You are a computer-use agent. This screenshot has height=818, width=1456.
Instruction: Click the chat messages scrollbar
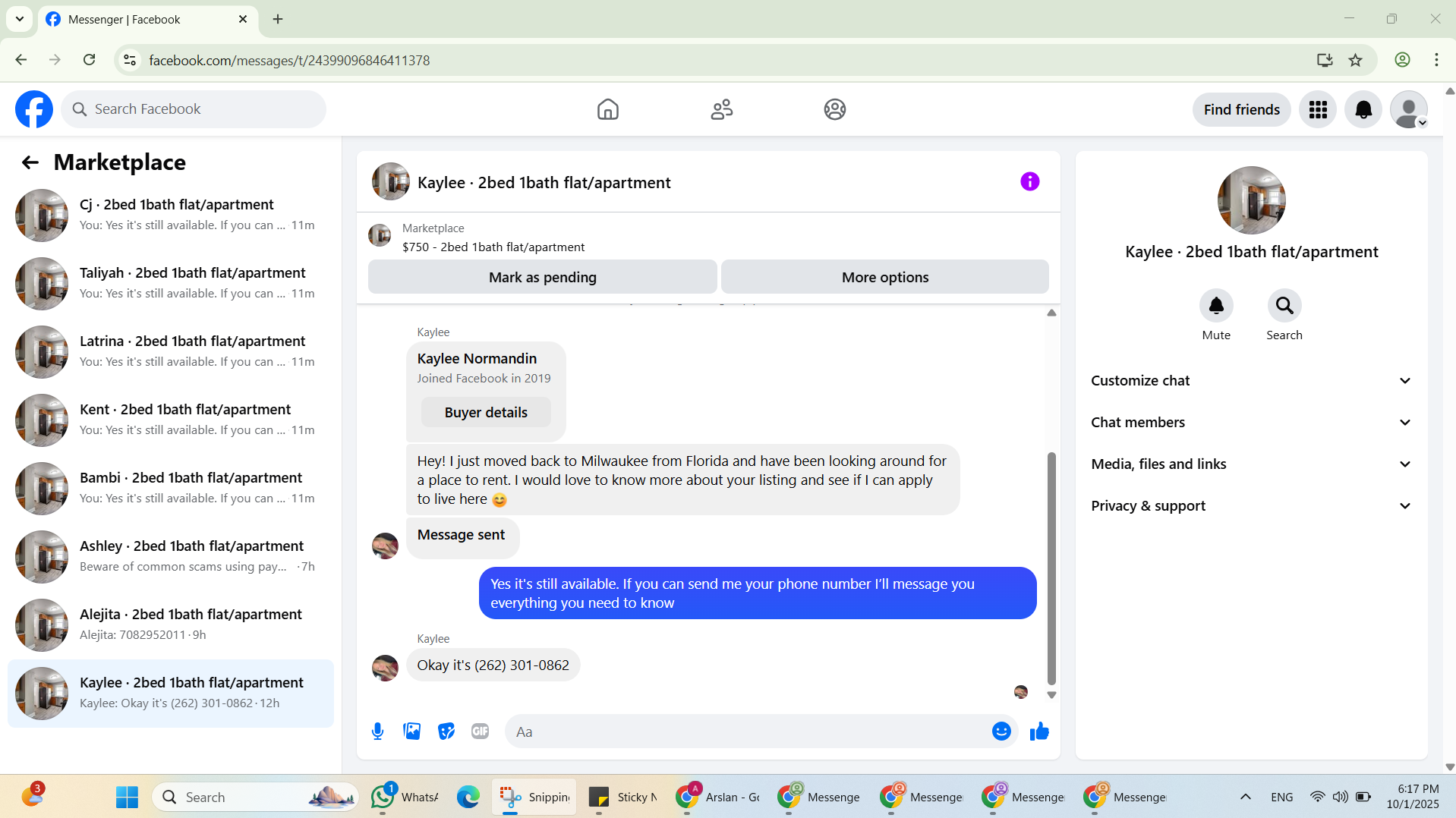(1051, 569)
